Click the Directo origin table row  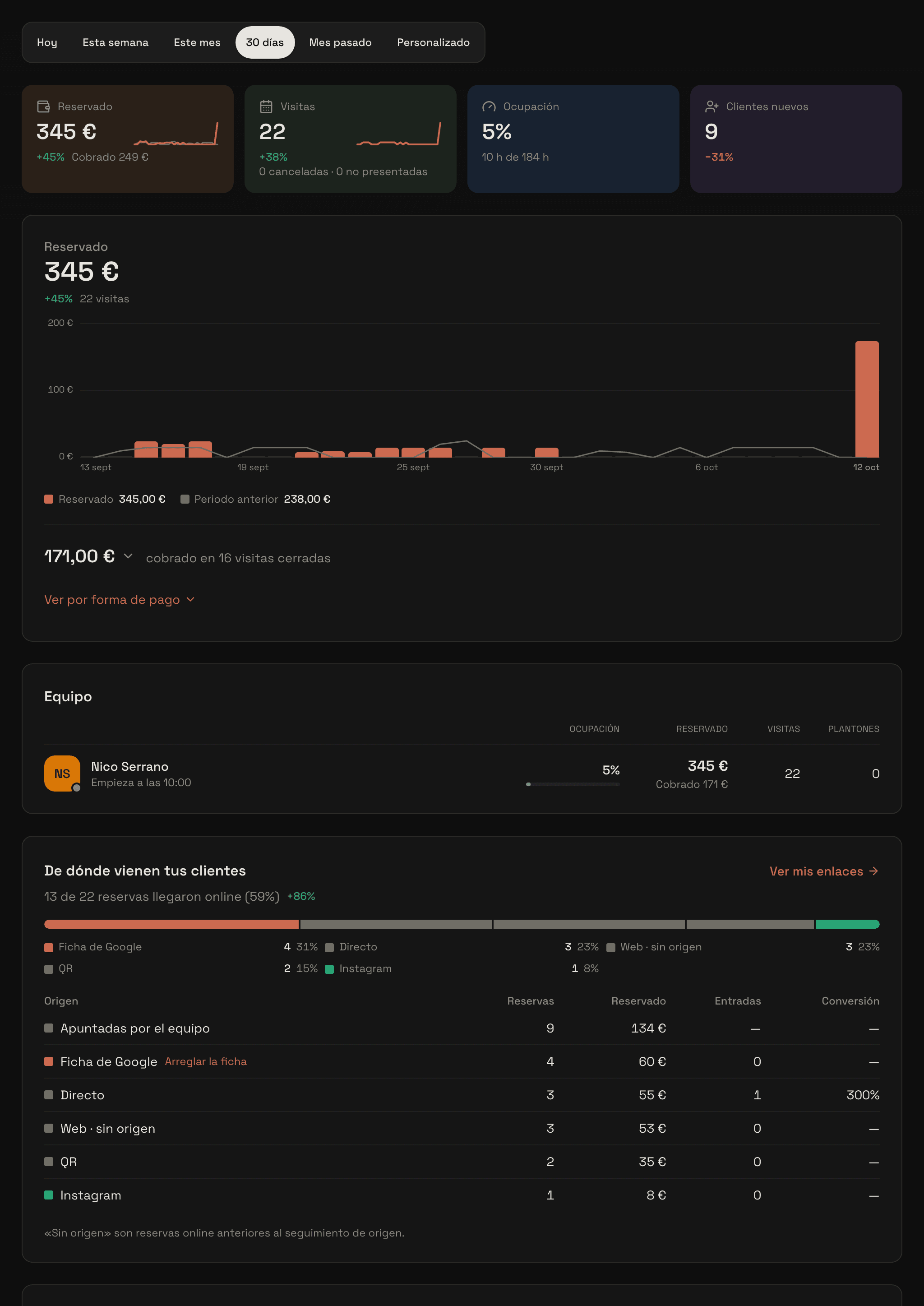462,1095
